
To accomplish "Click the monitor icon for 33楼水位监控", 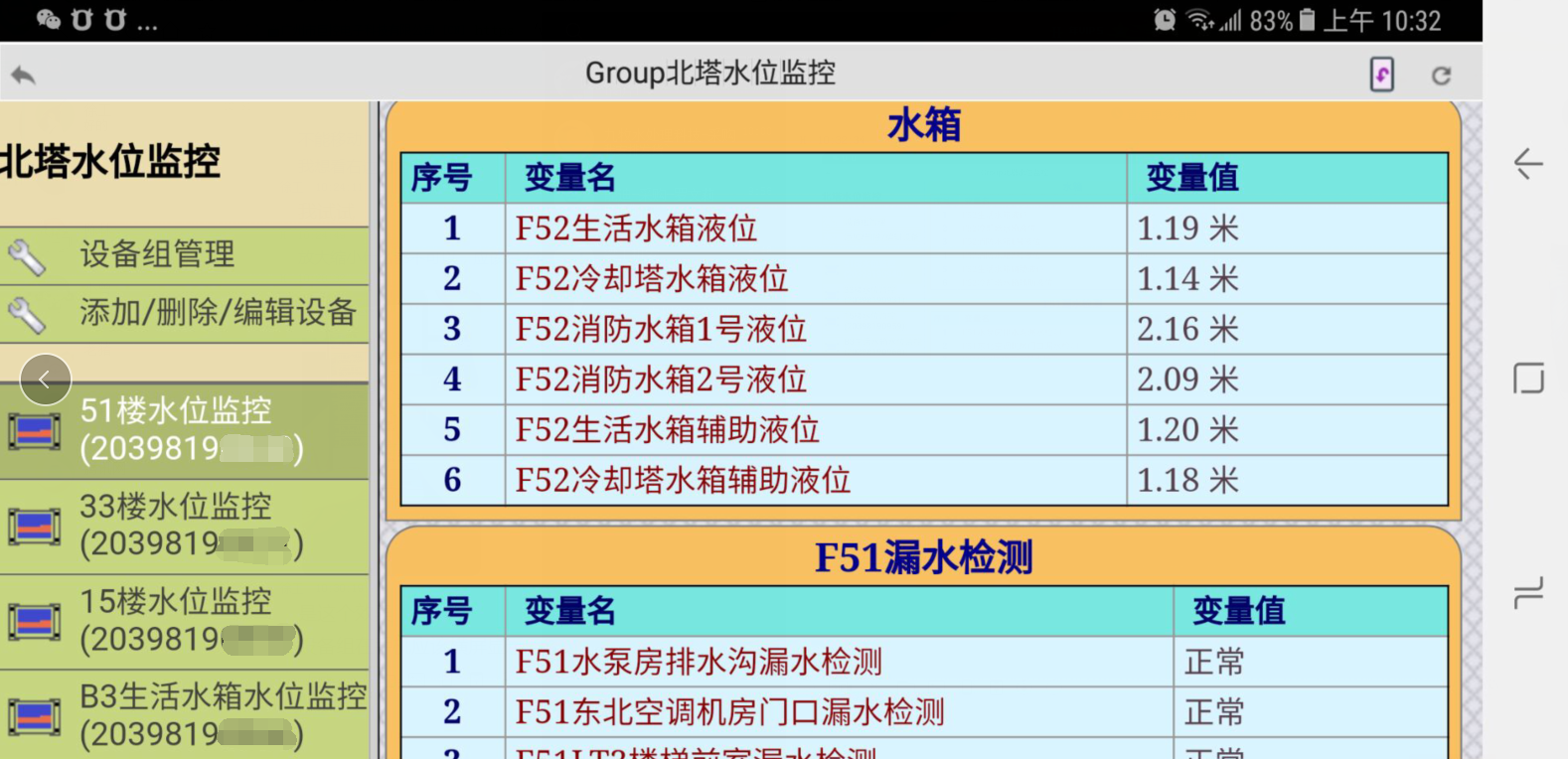I will pos(35,527).
